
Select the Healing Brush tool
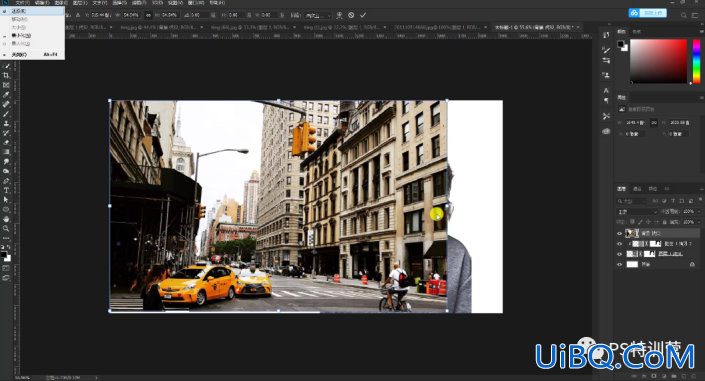(6, 104)
